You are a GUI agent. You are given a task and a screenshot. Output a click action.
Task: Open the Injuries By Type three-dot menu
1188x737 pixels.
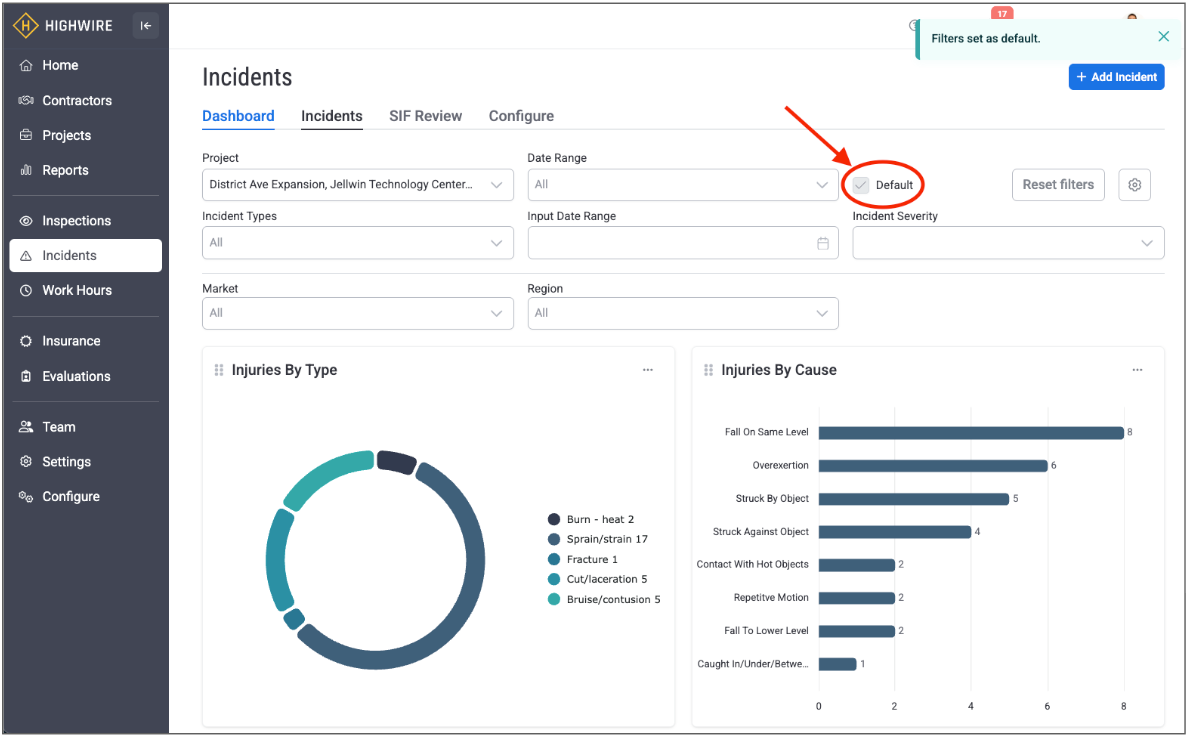pyautogui.click(x=648, y=370)
